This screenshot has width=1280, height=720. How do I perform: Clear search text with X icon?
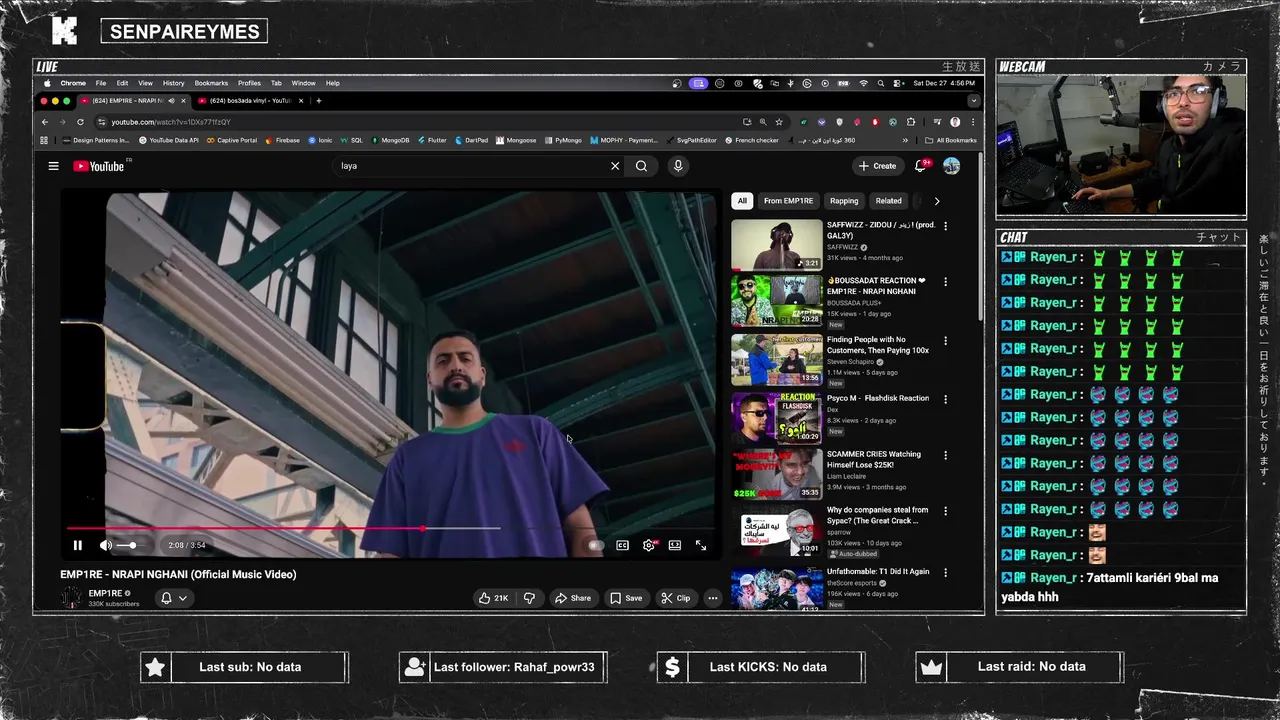pyautogui.click(x=615, y=166)
